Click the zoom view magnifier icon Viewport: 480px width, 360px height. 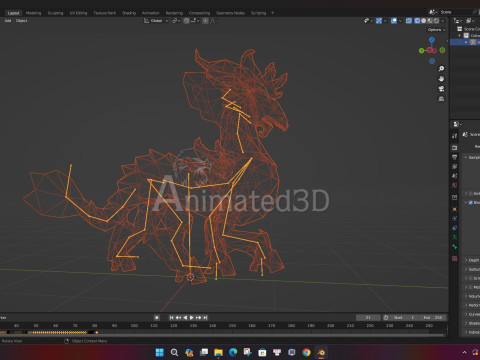click(x=441, y=69)
